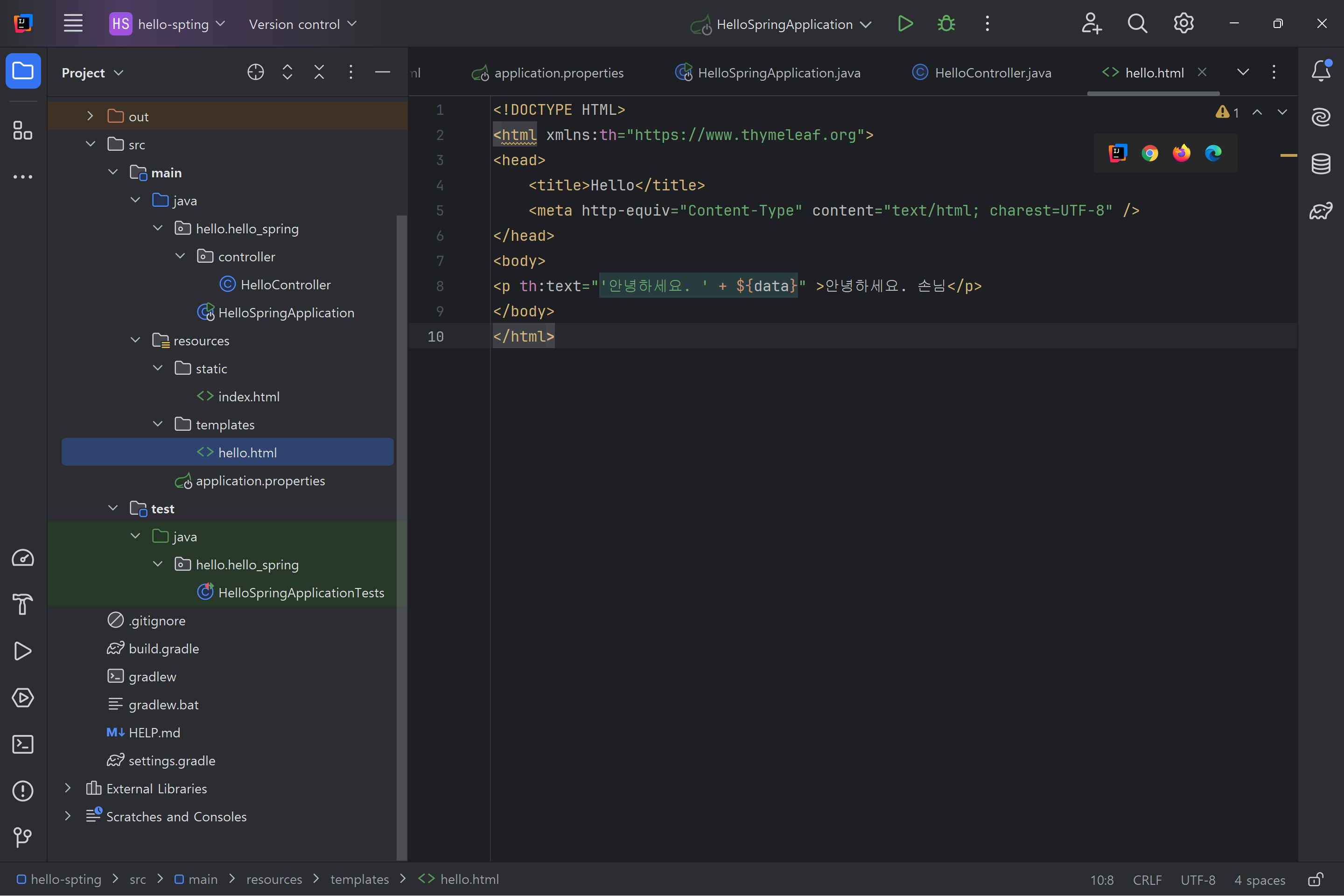Viewport: 1344px width, 896px height.
Task: Start debugging with the bug icon
Action: point(946,23)
